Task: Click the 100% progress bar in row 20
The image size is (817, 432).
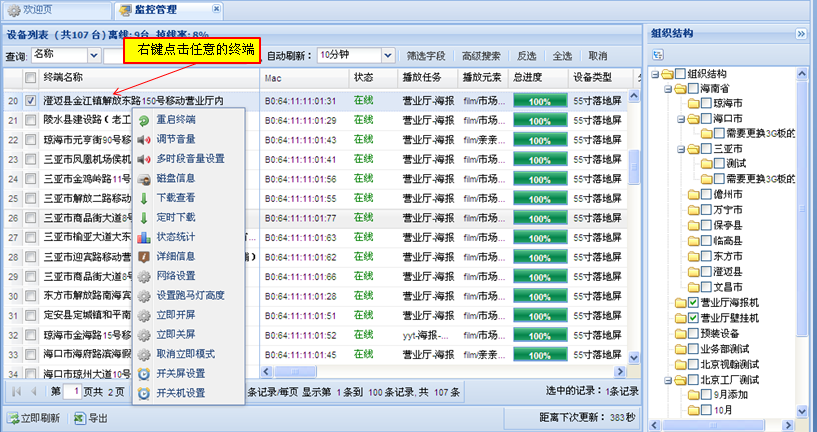Action: pyautogui.click(x=540, y=101)
